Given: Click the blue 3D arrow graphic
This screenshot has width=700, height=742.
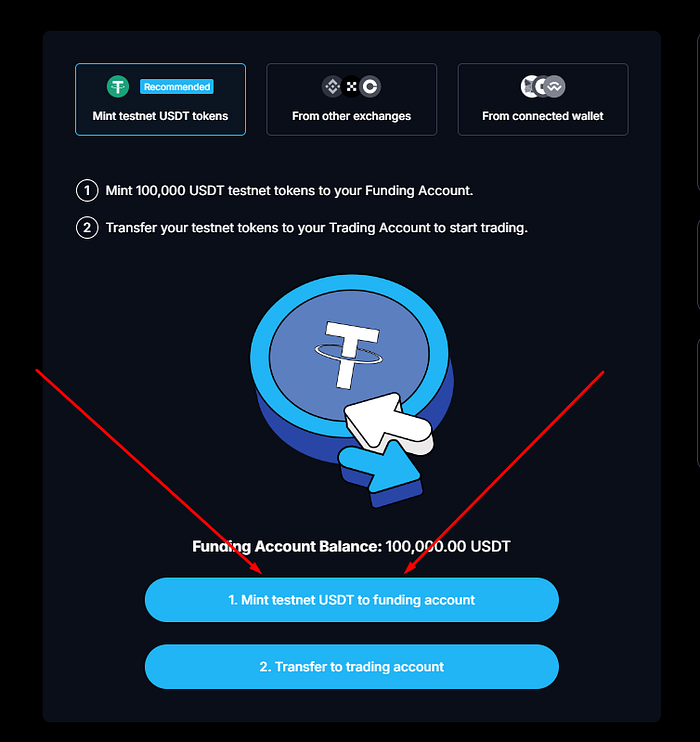Looking at the screenshot, I should [381, 475].
